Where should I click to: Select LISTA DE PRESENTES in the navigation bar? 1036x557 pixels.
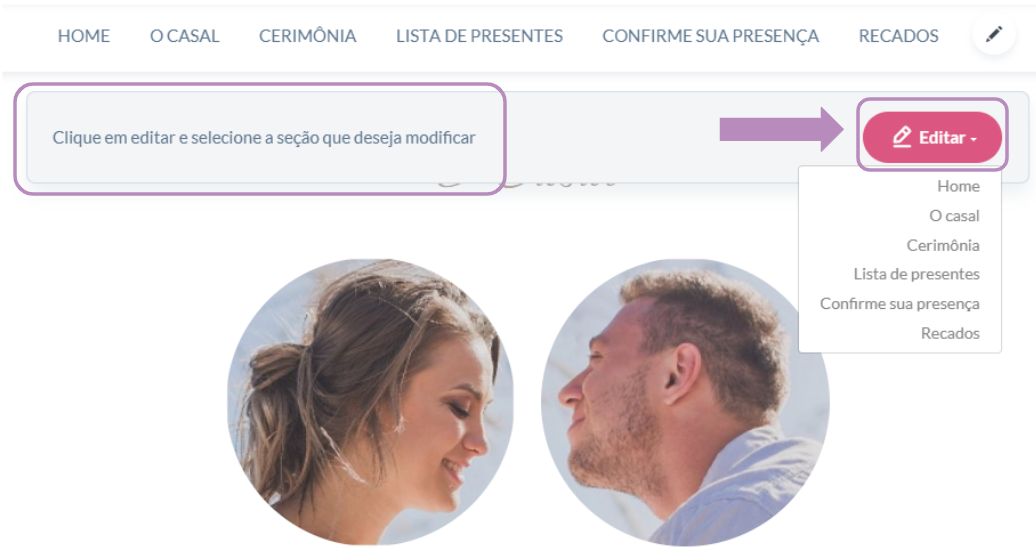tap(479, 36)
